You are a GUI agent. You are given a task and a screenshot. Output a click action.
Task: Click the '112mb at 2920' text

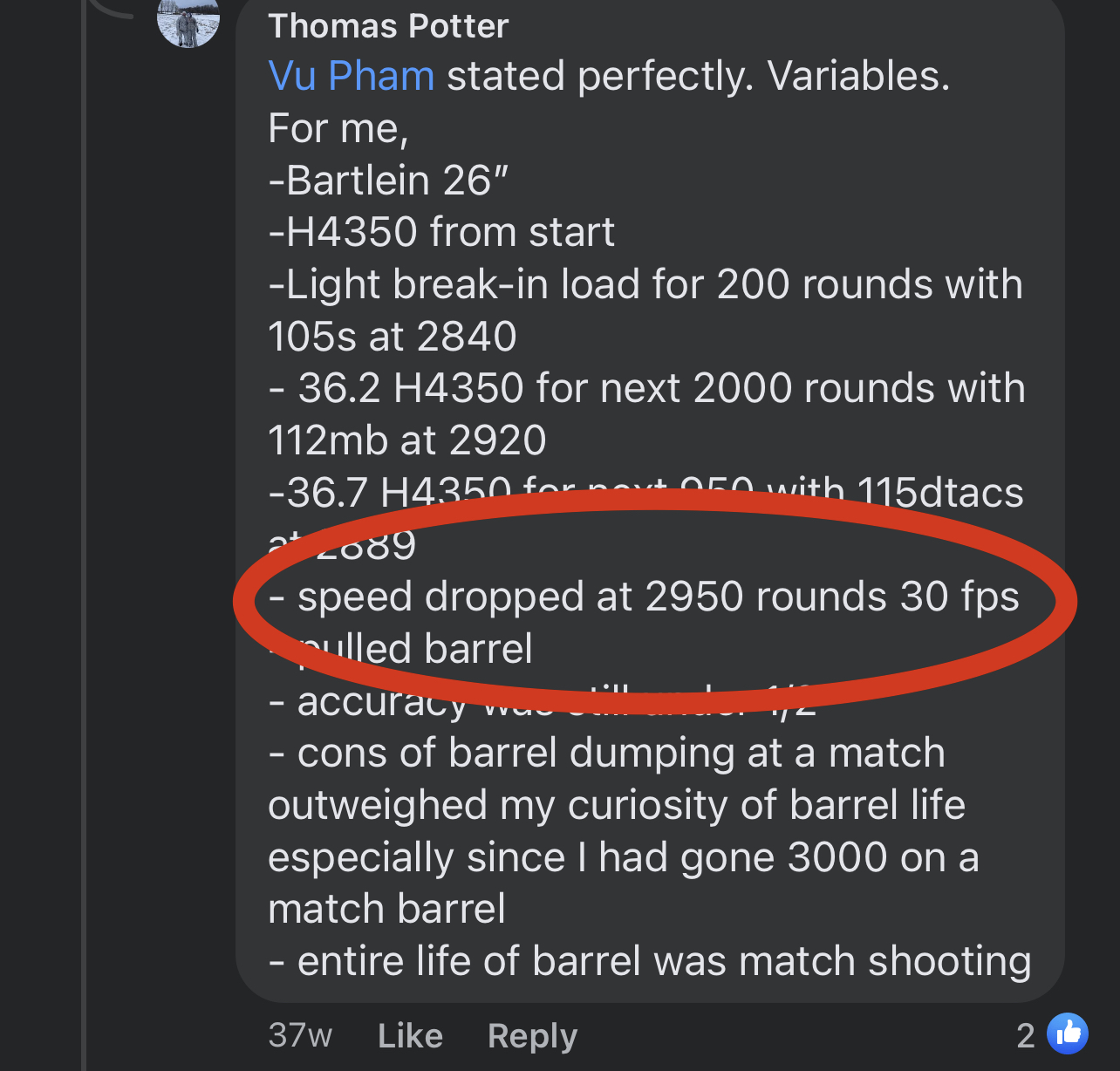coord(407,440)
